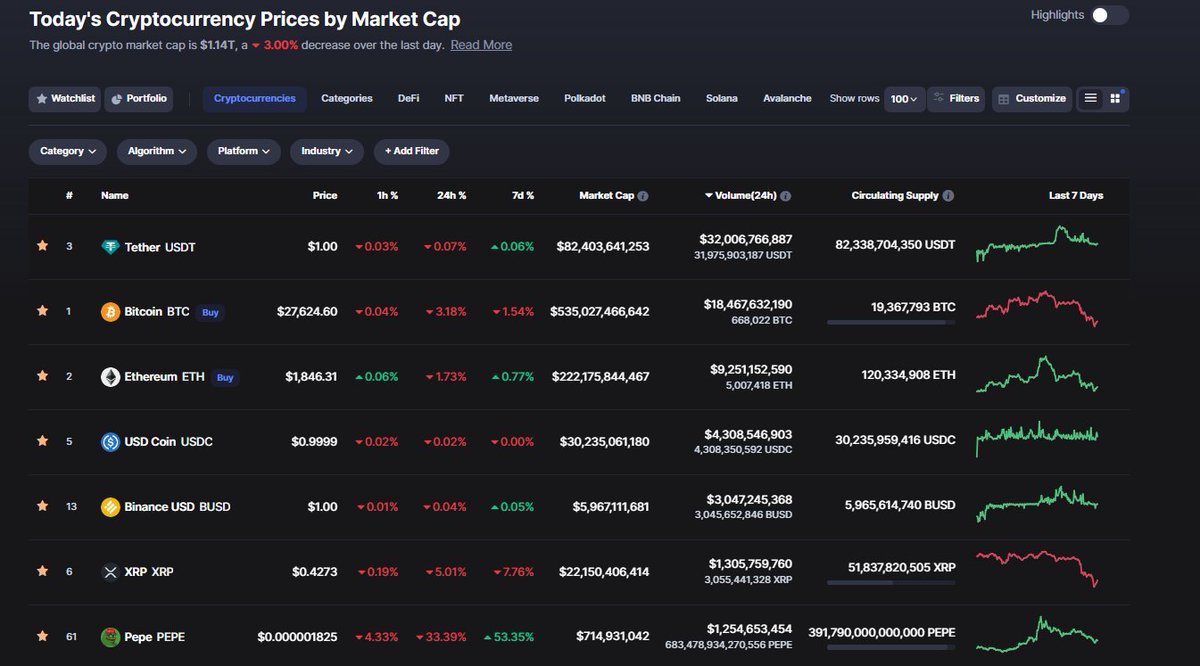Turn on the Highlights switch

1110,15
